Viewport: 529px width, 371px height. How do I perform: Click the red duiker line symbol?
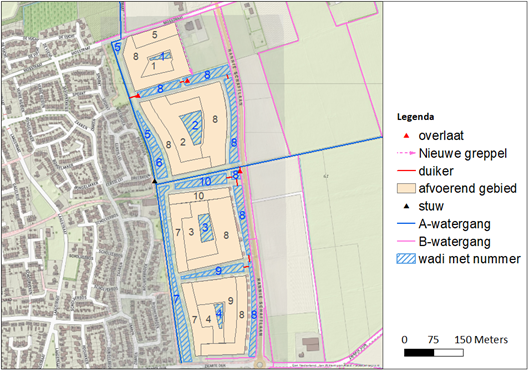coord(406,171)
